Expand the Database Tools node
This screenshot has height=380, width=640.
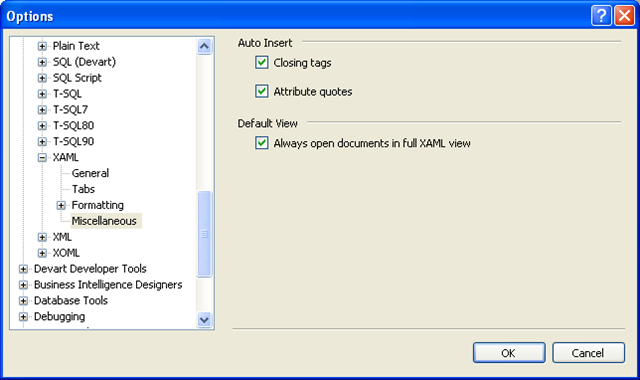pyautogui.click(x=23, y=300)
